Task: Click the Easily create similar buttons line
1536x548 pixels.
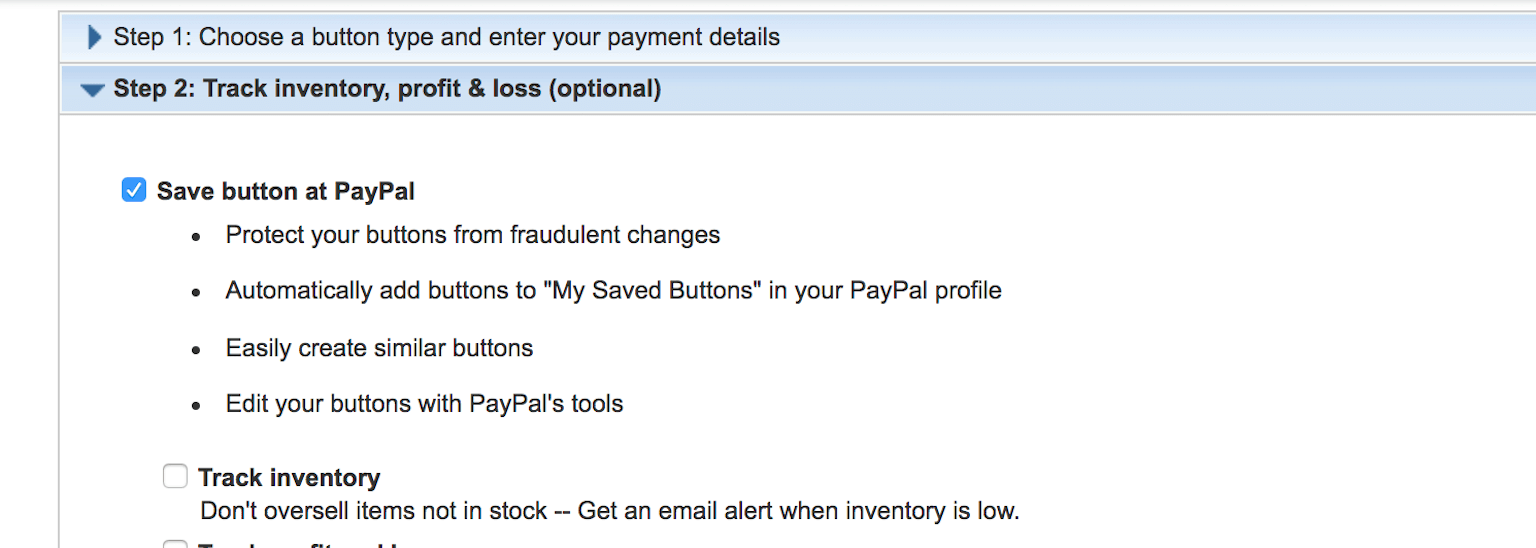Action: click(x=379, y=348)
